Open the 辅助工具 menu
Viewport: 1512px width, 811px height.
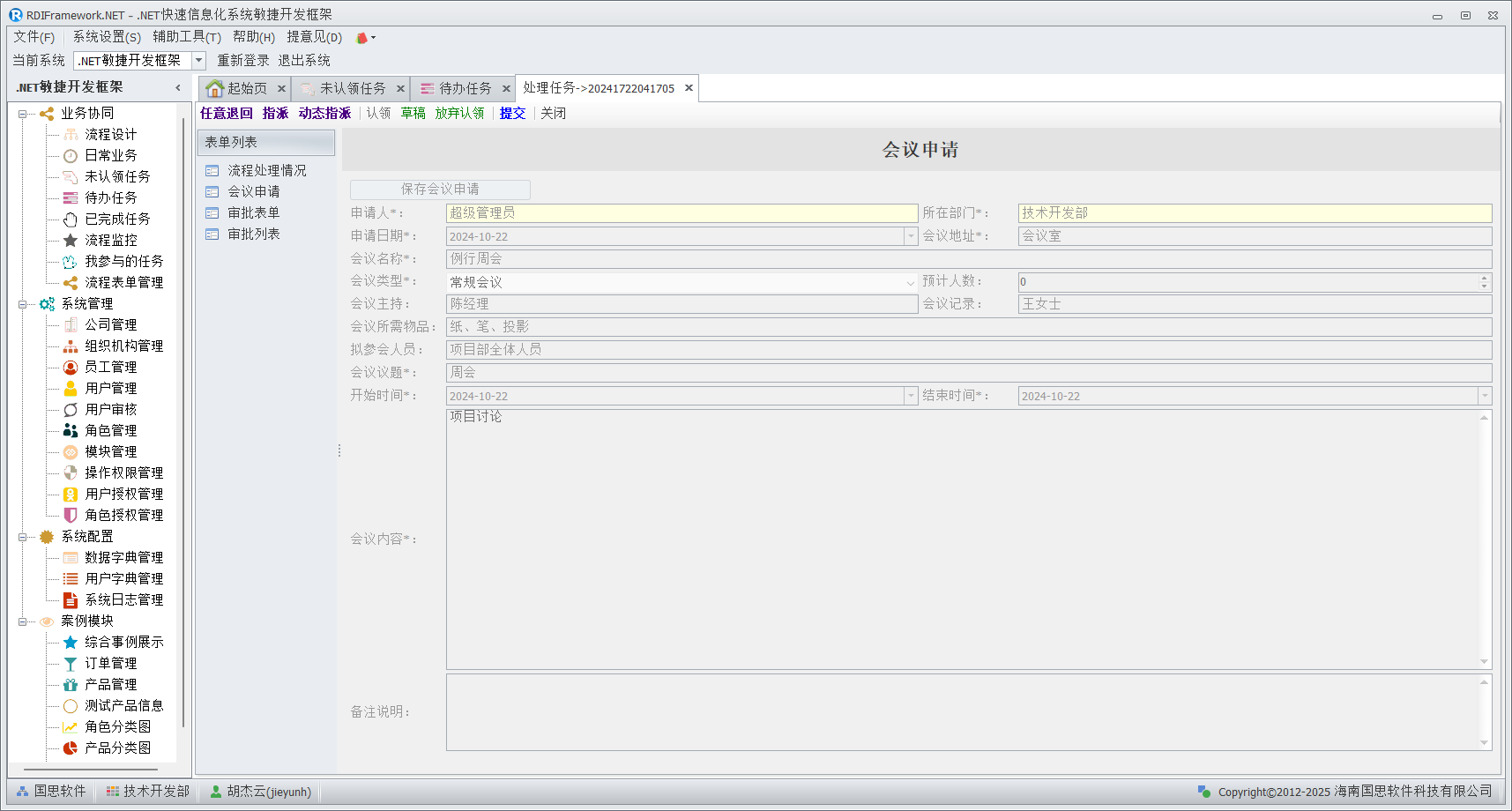coord(186,37)
